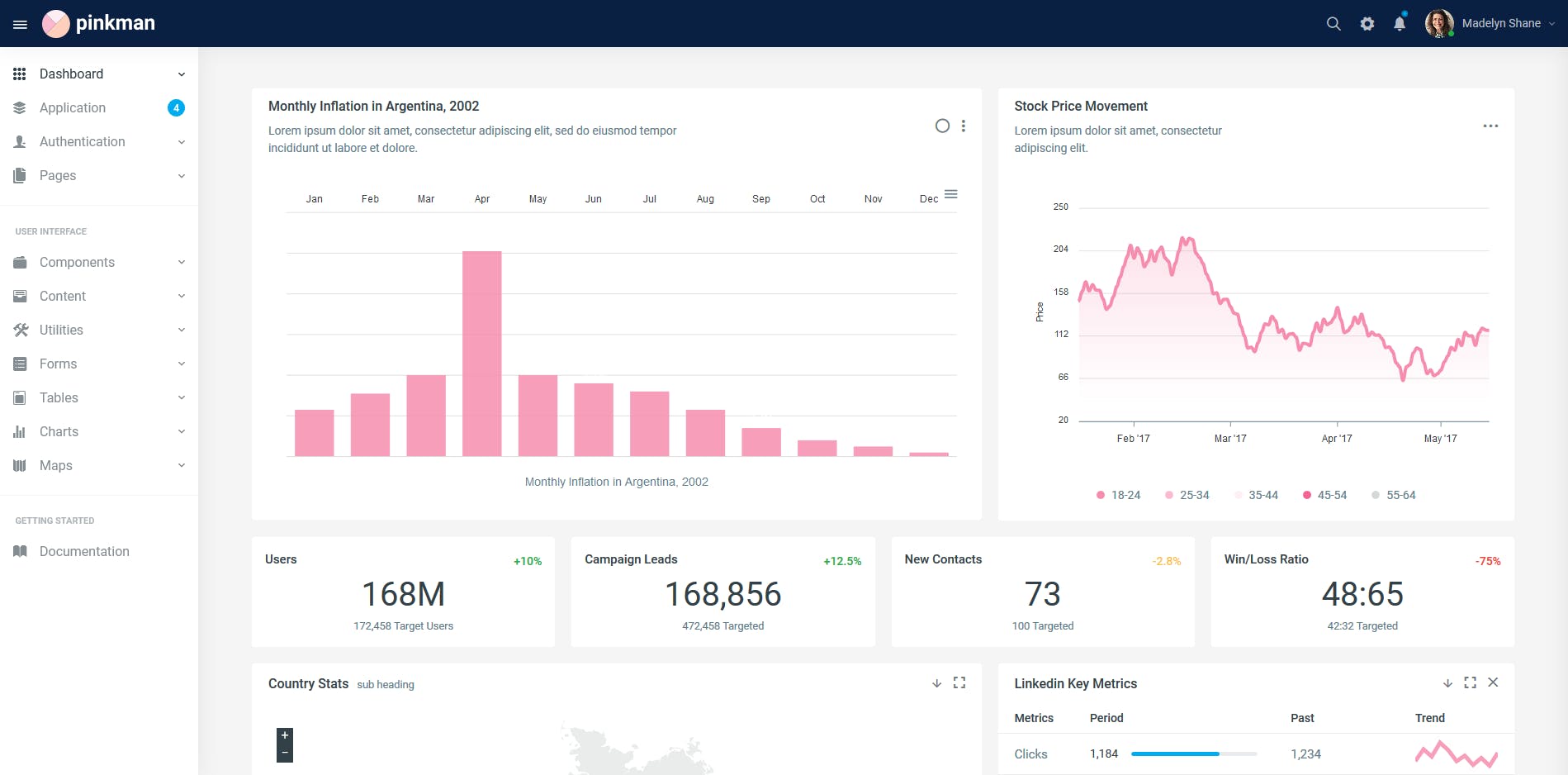Viewport: 1568px width, 775px height.
Task: Hide the 35-44 age group series
Action: coord(1256,495)
